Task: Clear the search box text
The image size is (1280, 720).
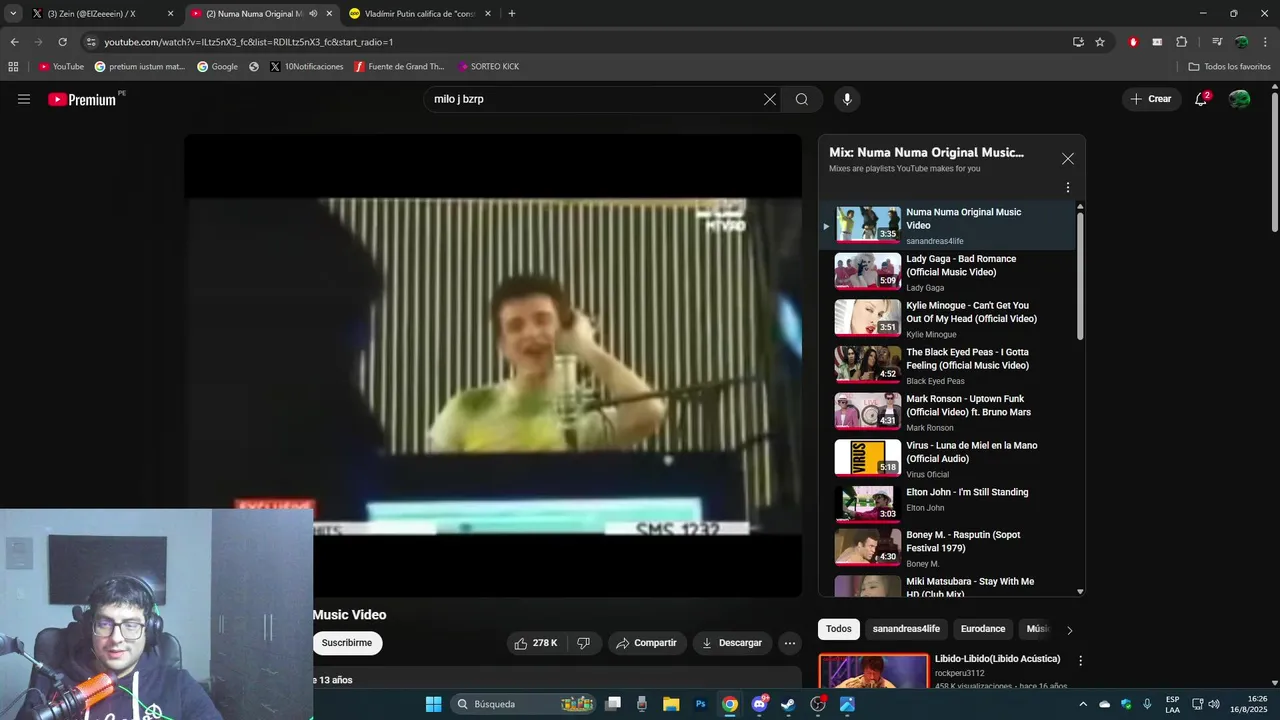Action: pos(770,99)
